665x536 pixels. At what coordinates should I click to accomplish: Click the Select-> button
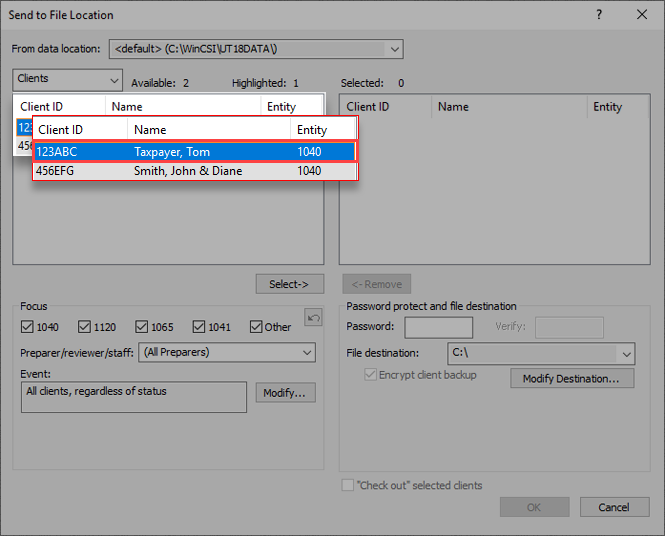(289, 284)
